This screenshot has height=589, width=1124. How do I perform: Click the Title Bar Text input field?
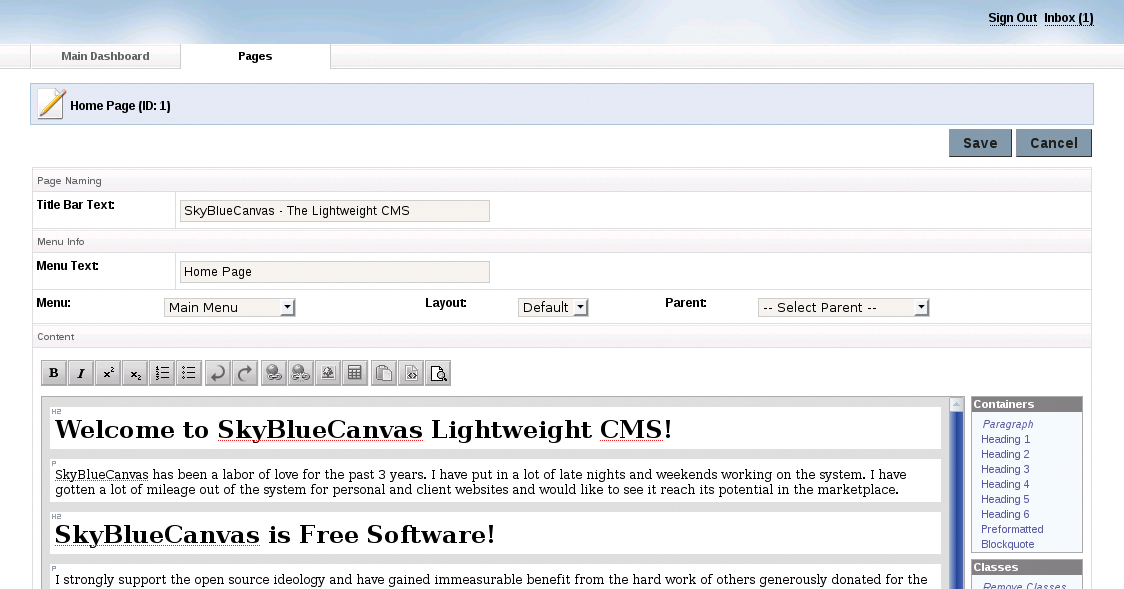335,211
